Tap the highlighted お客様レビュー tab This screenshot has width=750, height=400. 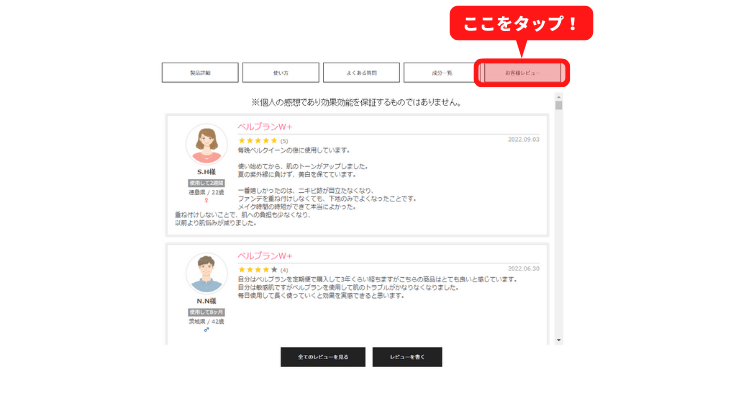[523, 72]
